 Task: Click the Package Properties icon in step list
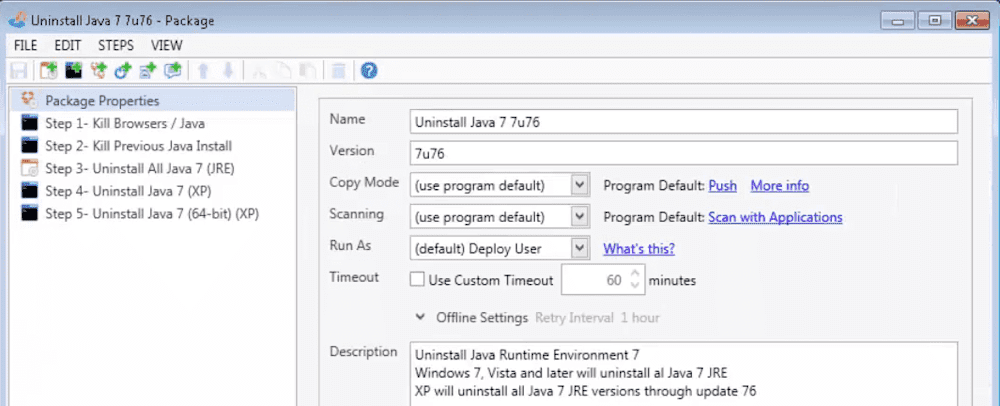point(28,100)
